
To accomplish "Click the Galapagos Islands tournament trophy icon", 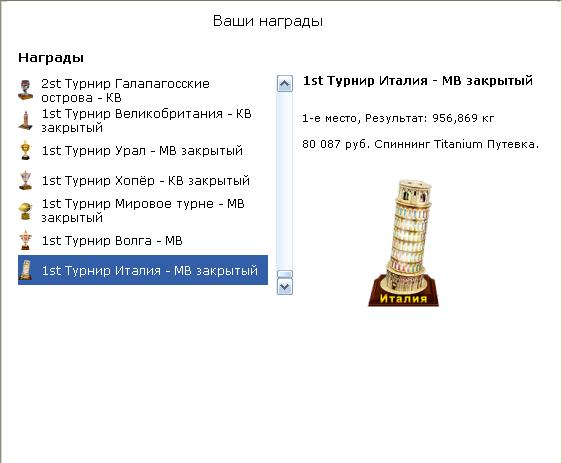I will coord(25,90).
